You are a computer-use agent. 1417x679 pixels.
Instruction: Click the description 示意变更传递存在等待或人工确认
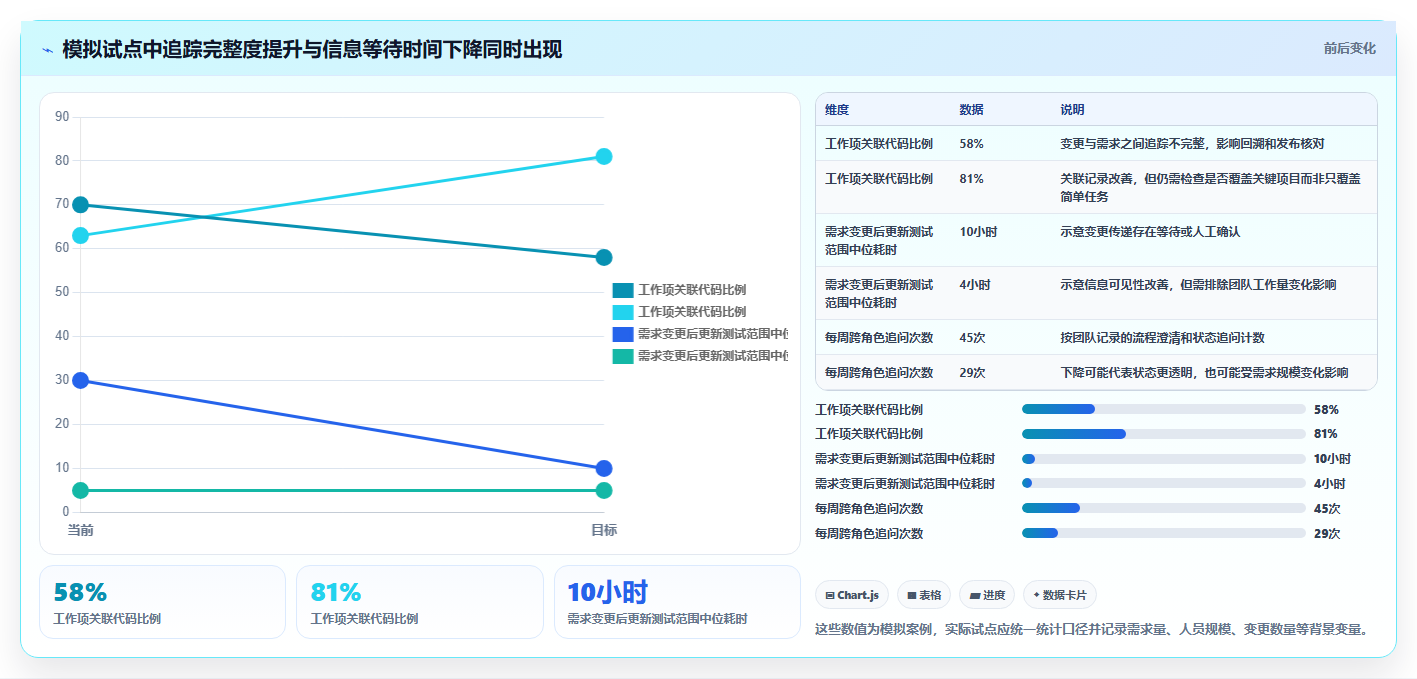coord(1150,232)
